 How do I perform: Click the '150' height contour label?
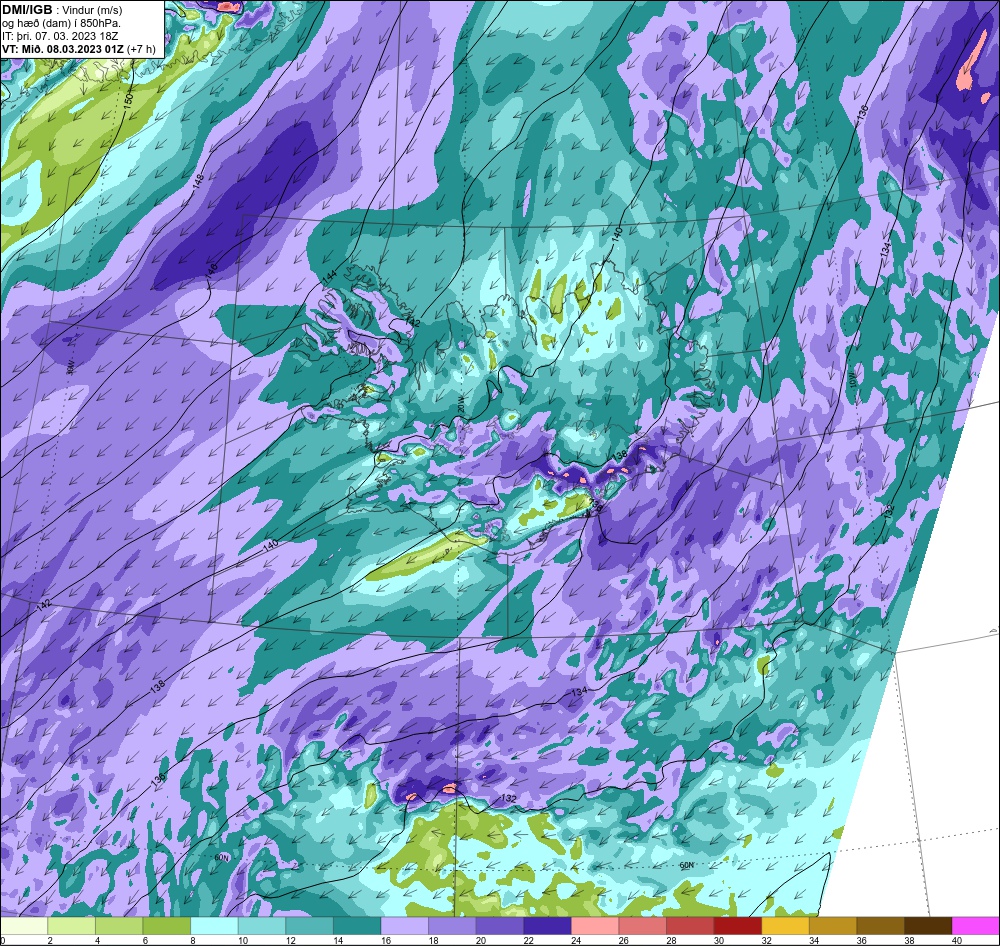pyautogui.click(x=128, y=100)
